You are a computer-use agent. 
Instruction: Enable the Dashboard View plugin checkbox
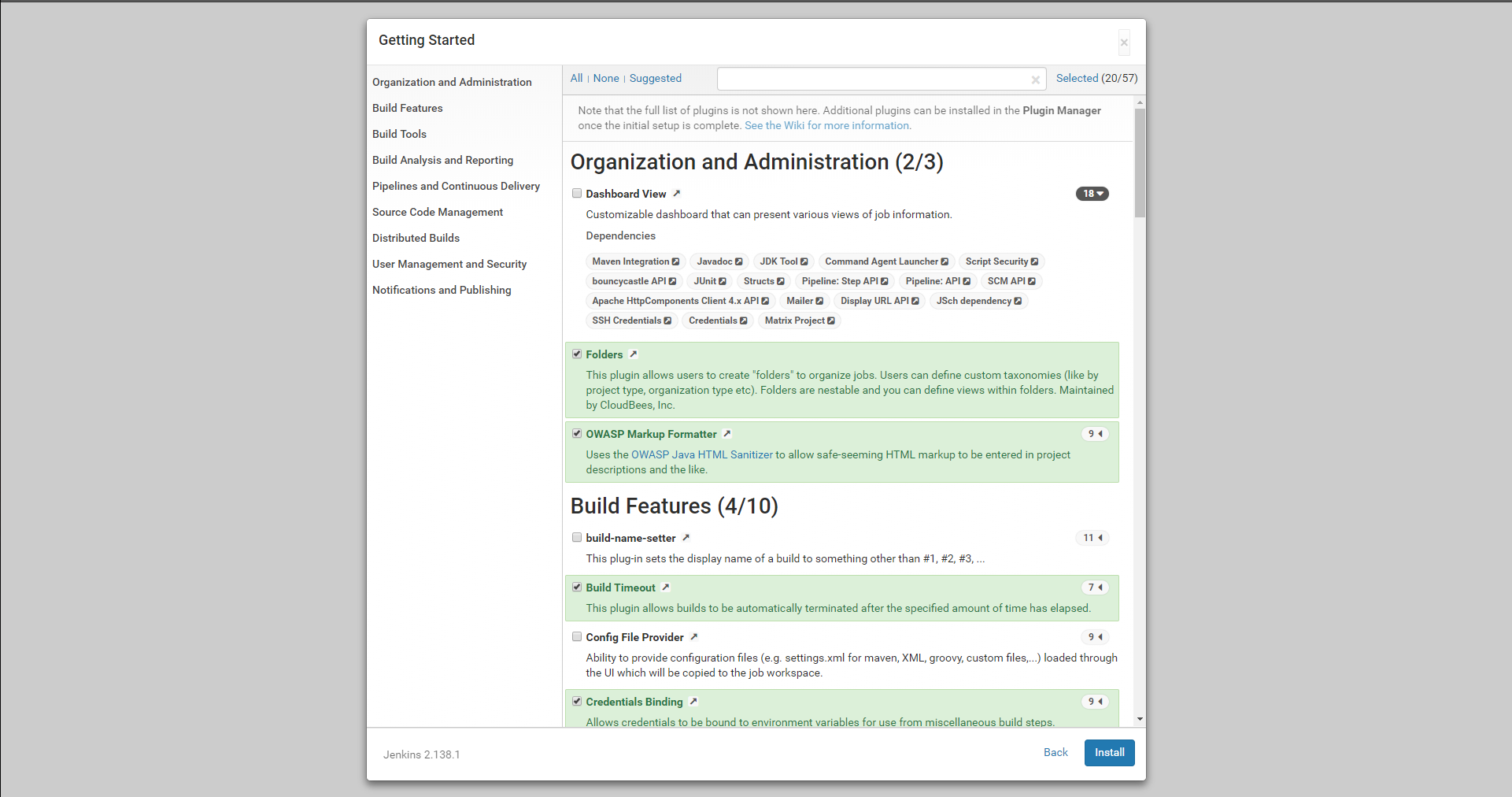coord(577,193)
